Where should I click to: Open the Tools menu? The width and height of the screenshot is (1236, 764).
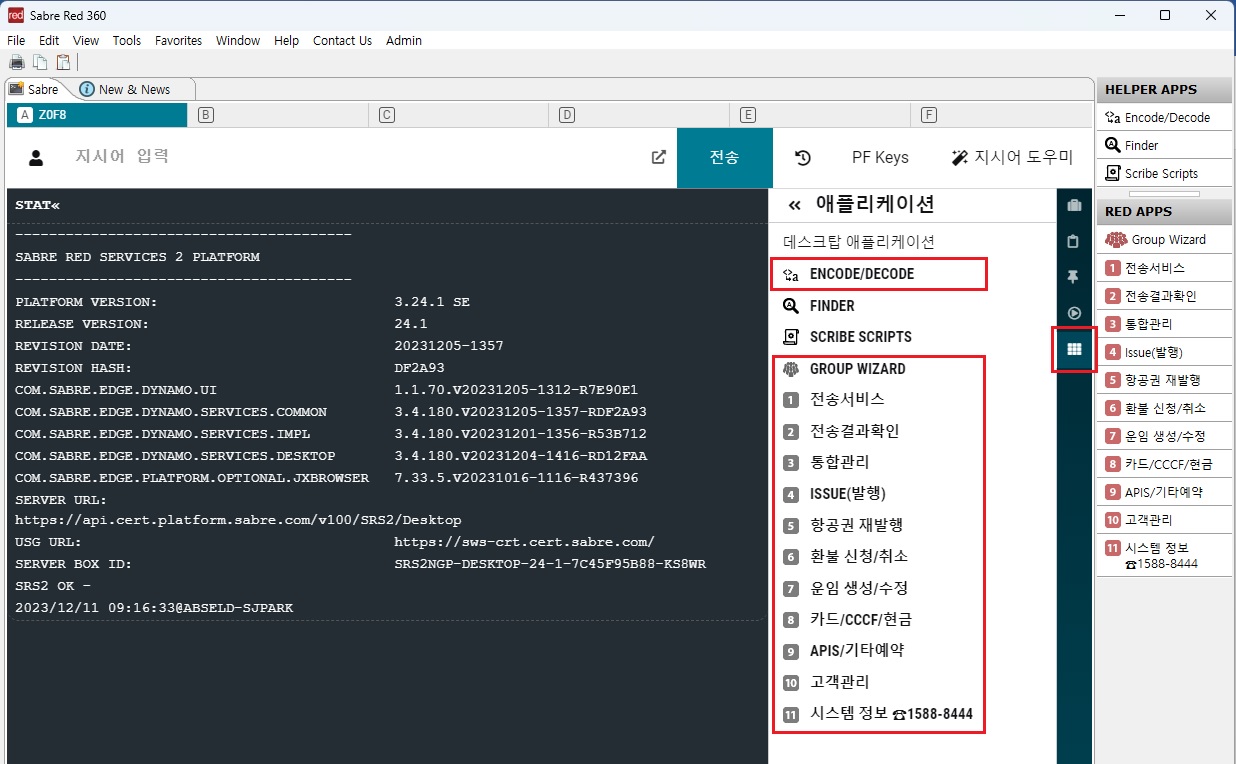[x=127, y=41]
